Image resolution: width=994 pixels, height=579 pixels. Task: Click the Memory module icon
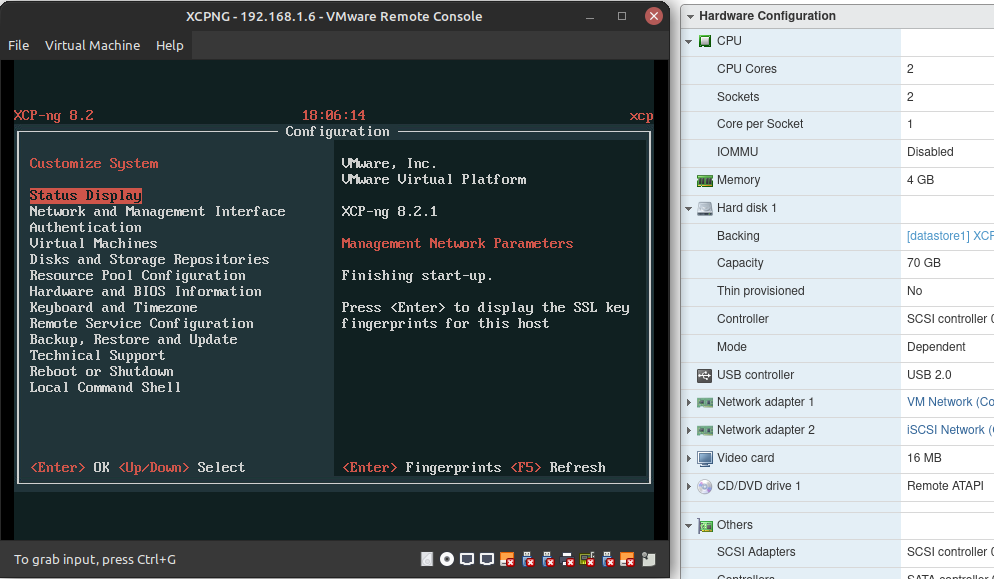[705, 181]
